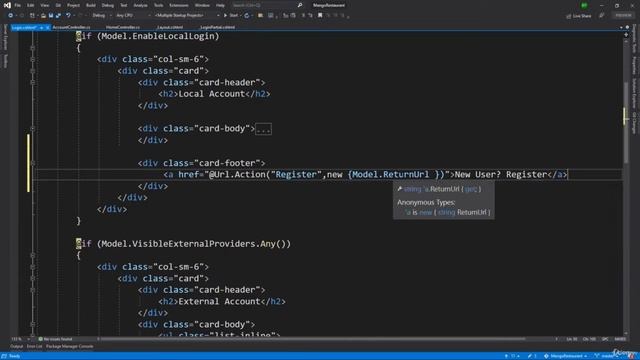Collapse the EnableLocalLogin if block
Screen dimensions: 640x360
pyautogui.click(x=33, y=48)
